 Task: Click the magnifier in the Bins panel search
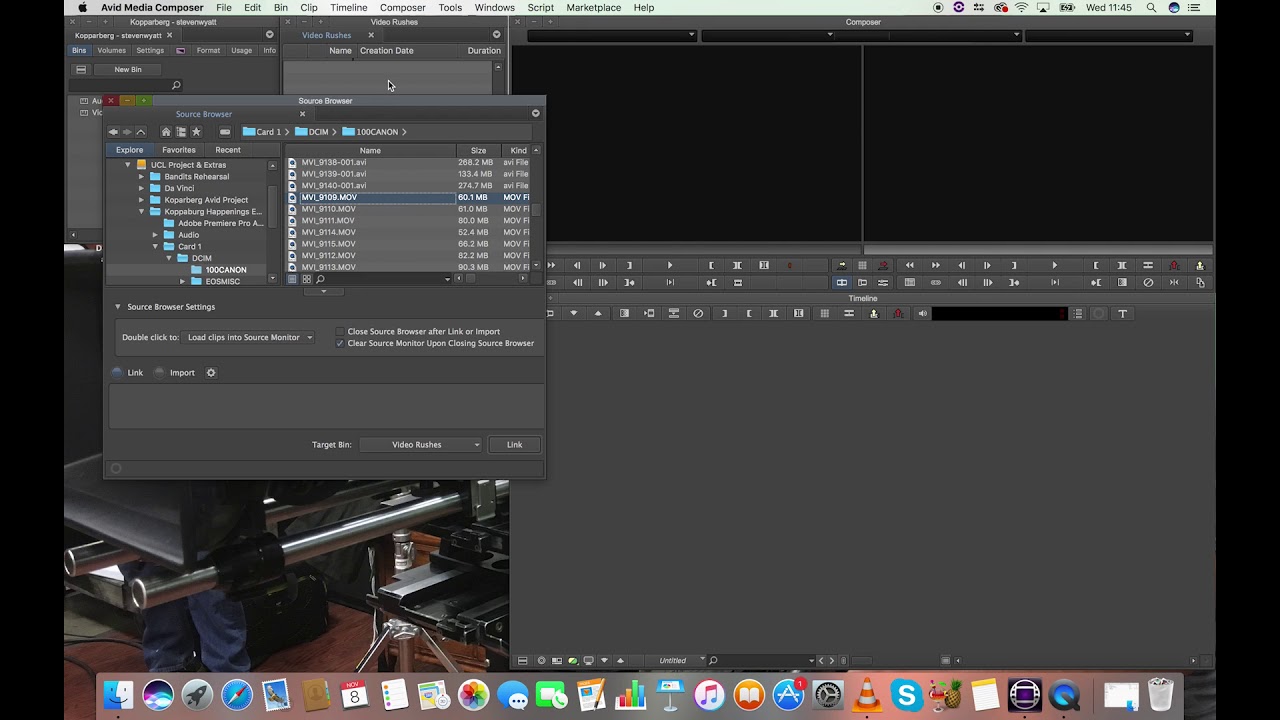[176, 86]
